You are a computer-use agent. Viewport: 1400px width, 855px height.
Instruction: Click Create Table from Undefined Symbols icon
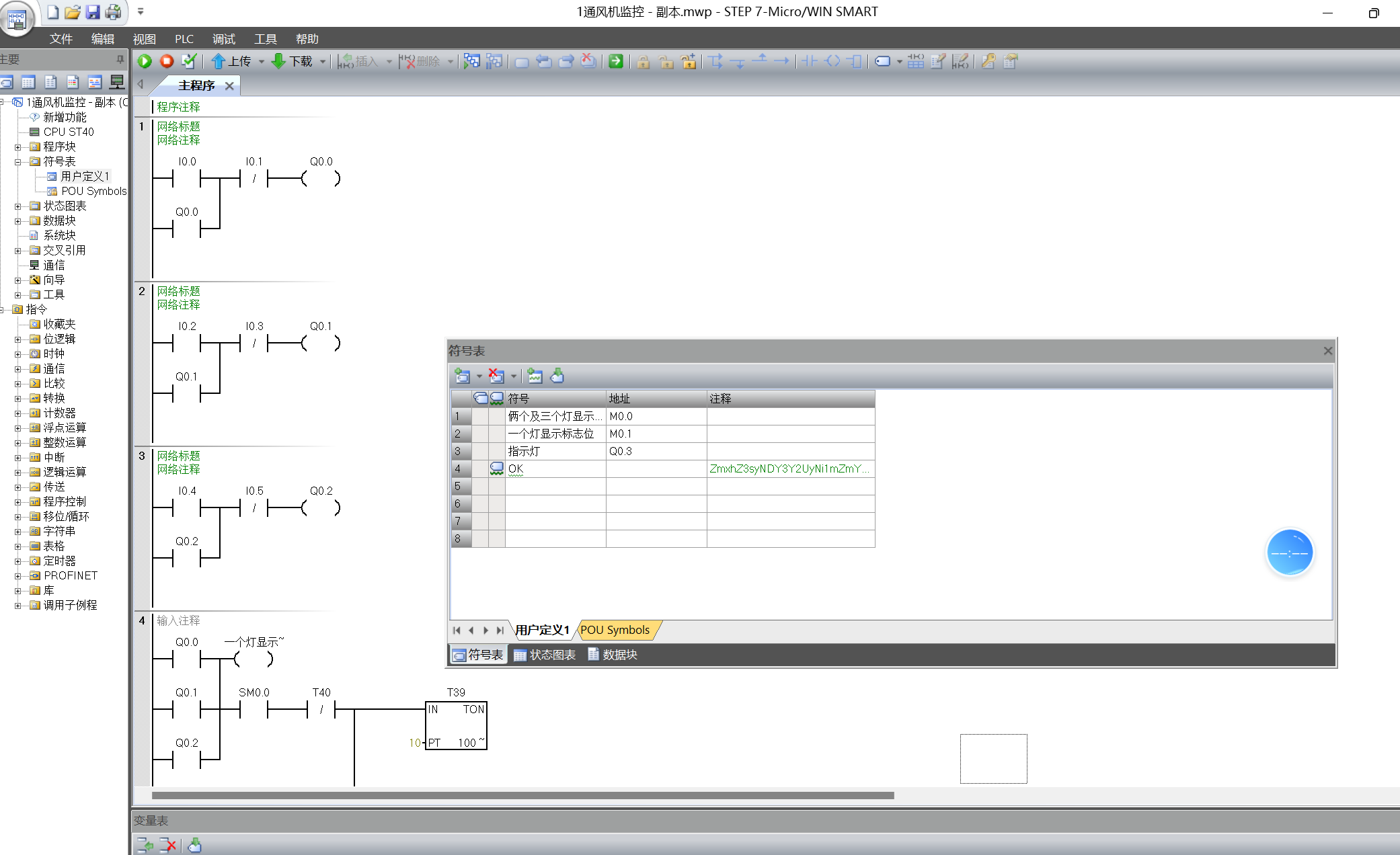[x=535, y=376]
